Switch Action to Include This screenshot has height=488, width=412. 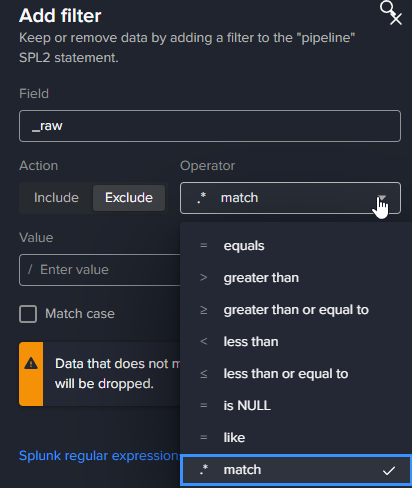[56, 198]
